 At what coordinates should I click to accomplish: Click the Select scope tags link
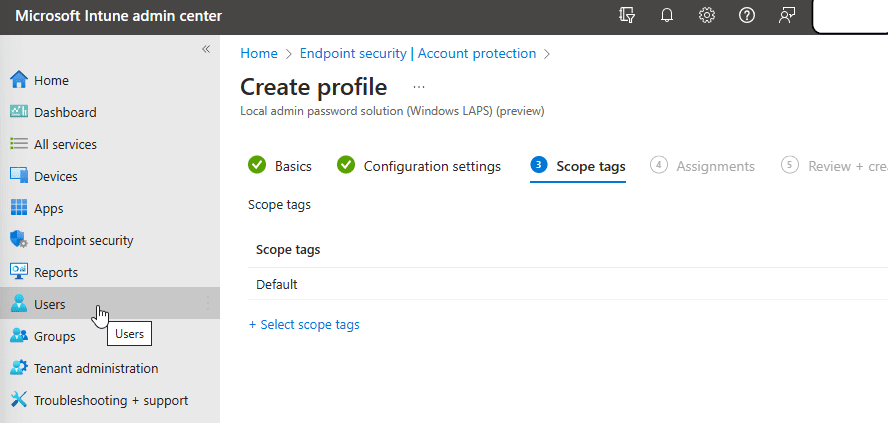point(304,325)
